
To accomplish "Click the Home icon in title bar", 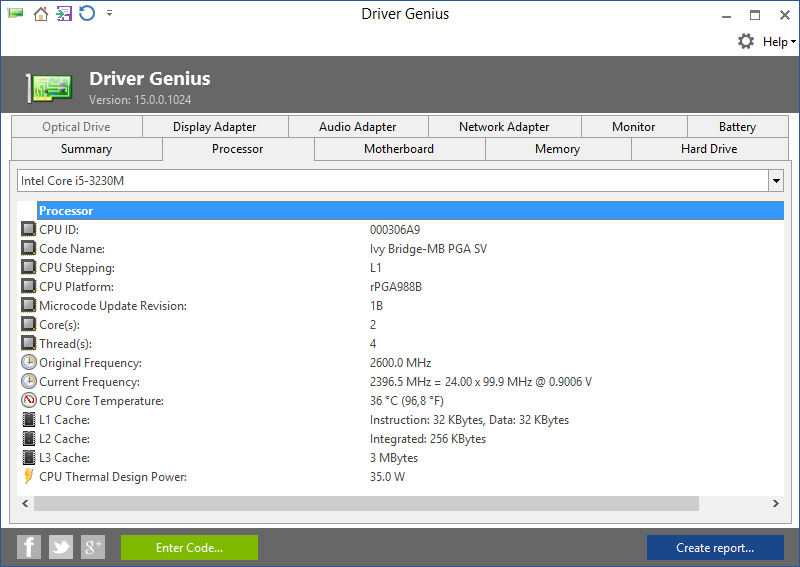I will [40, 14].
